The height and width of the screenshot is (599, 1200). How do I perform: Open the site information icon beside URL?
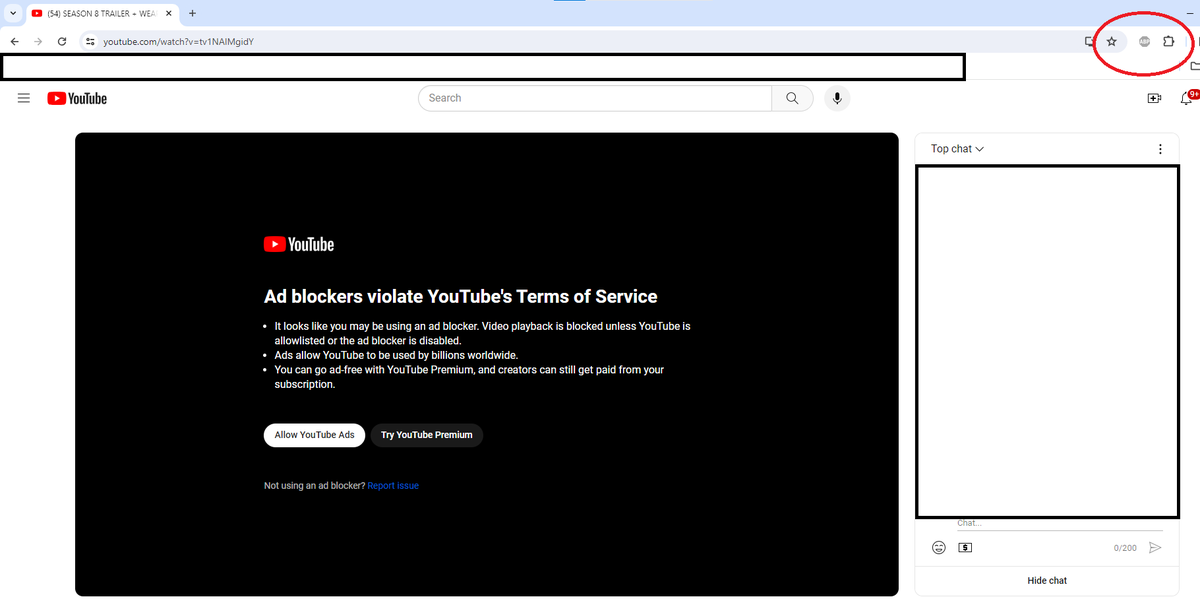pyautogui.click(x=89, y=41)
